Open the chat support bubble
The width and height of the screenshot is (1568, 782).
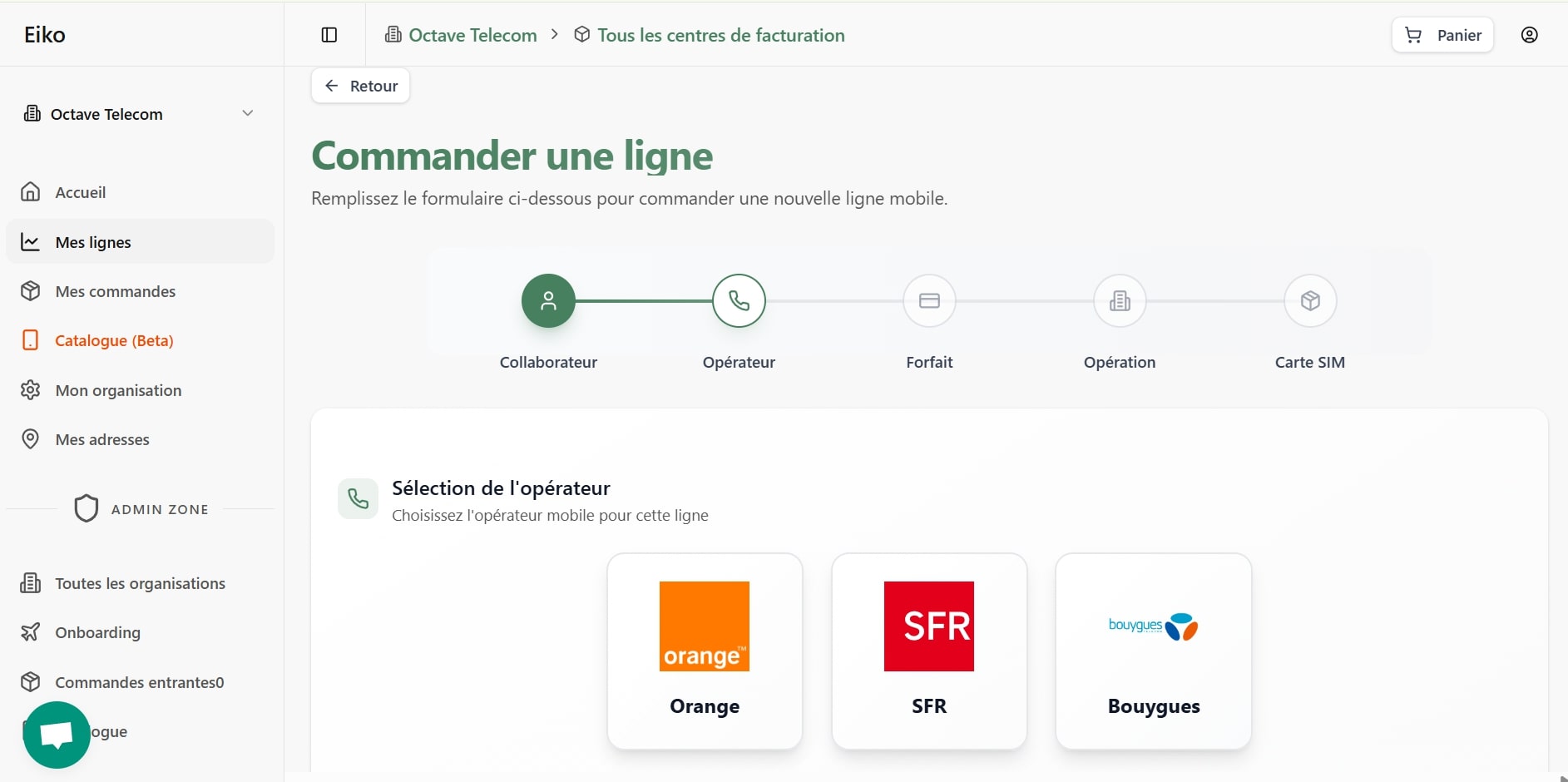point(57,735)
